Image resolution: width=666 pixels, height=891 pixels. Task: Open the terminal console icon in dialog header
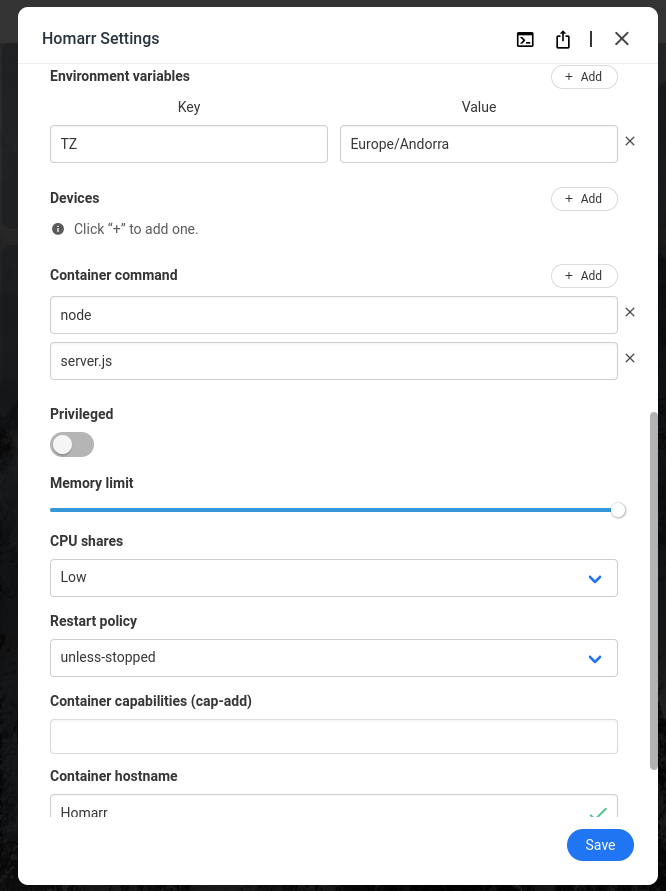click(525, 39)
